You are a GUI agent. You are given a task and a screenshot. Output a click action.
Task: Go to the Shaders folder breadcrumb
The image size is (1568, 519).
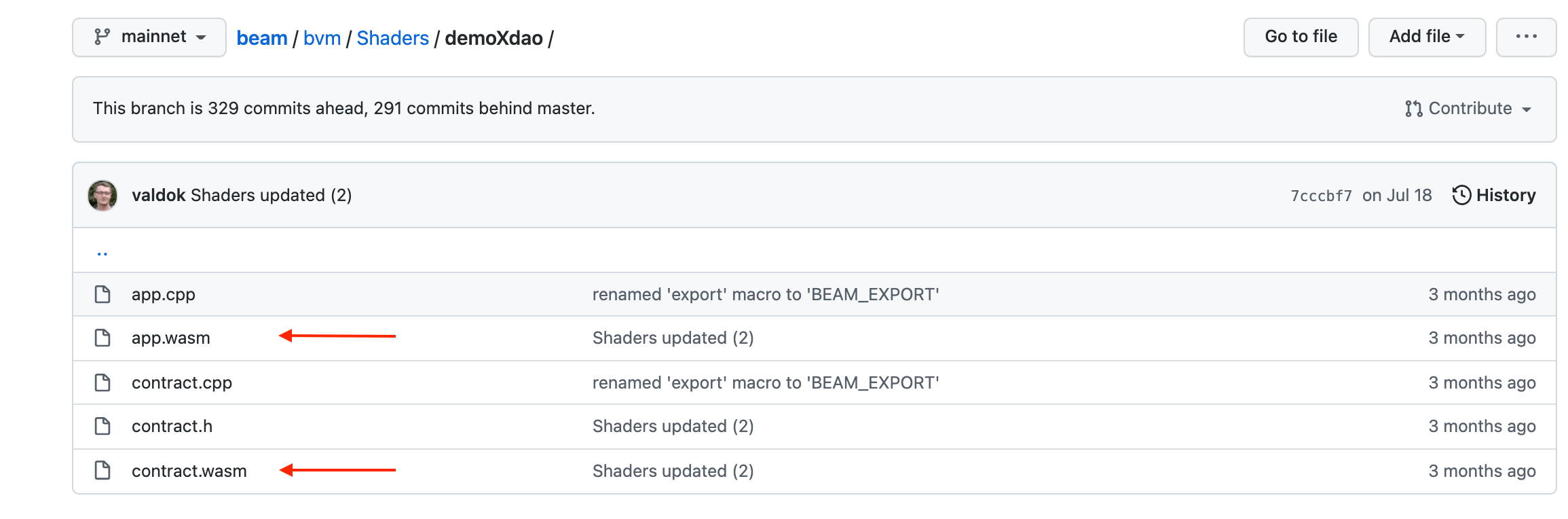point(392,38)
